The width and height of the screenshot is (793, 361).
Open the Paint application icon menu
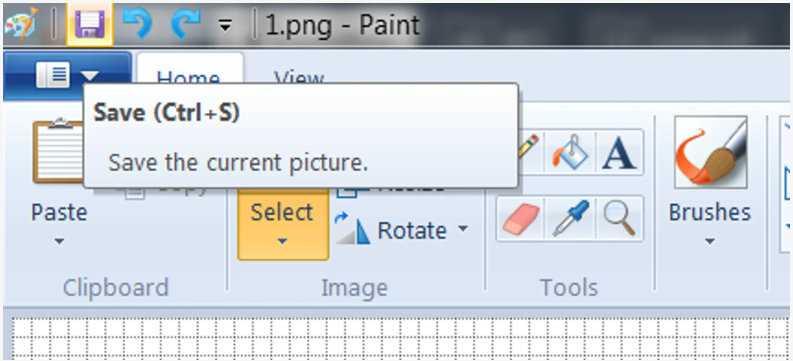pyautogui.click(x=21, y=23)
